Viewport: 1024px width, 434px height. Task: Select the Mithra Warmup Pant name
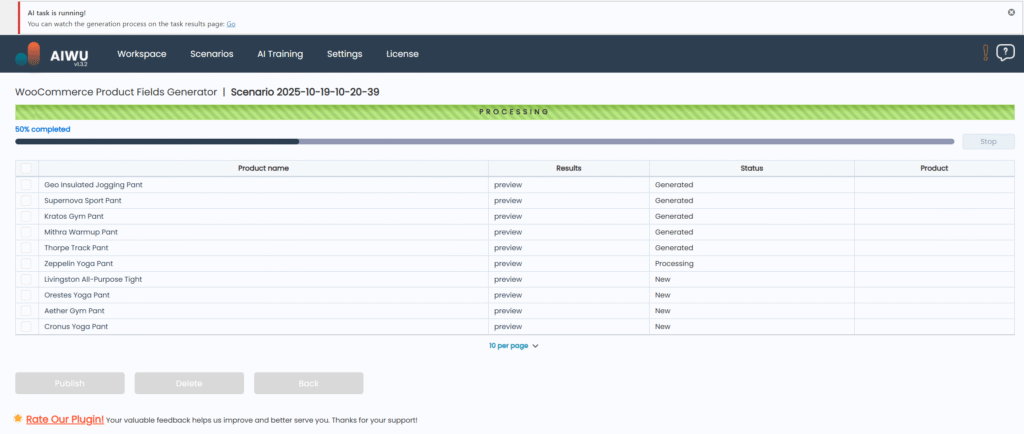click(81, 232)
